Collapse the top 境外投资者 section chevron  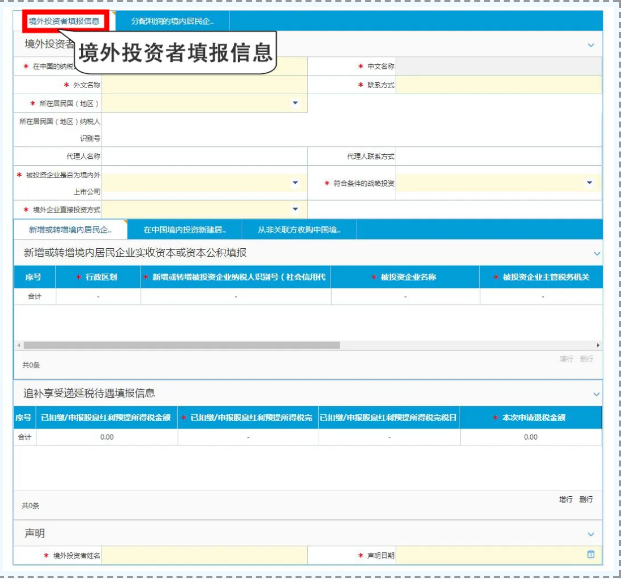pyautogui.click(x=591, y=45)
